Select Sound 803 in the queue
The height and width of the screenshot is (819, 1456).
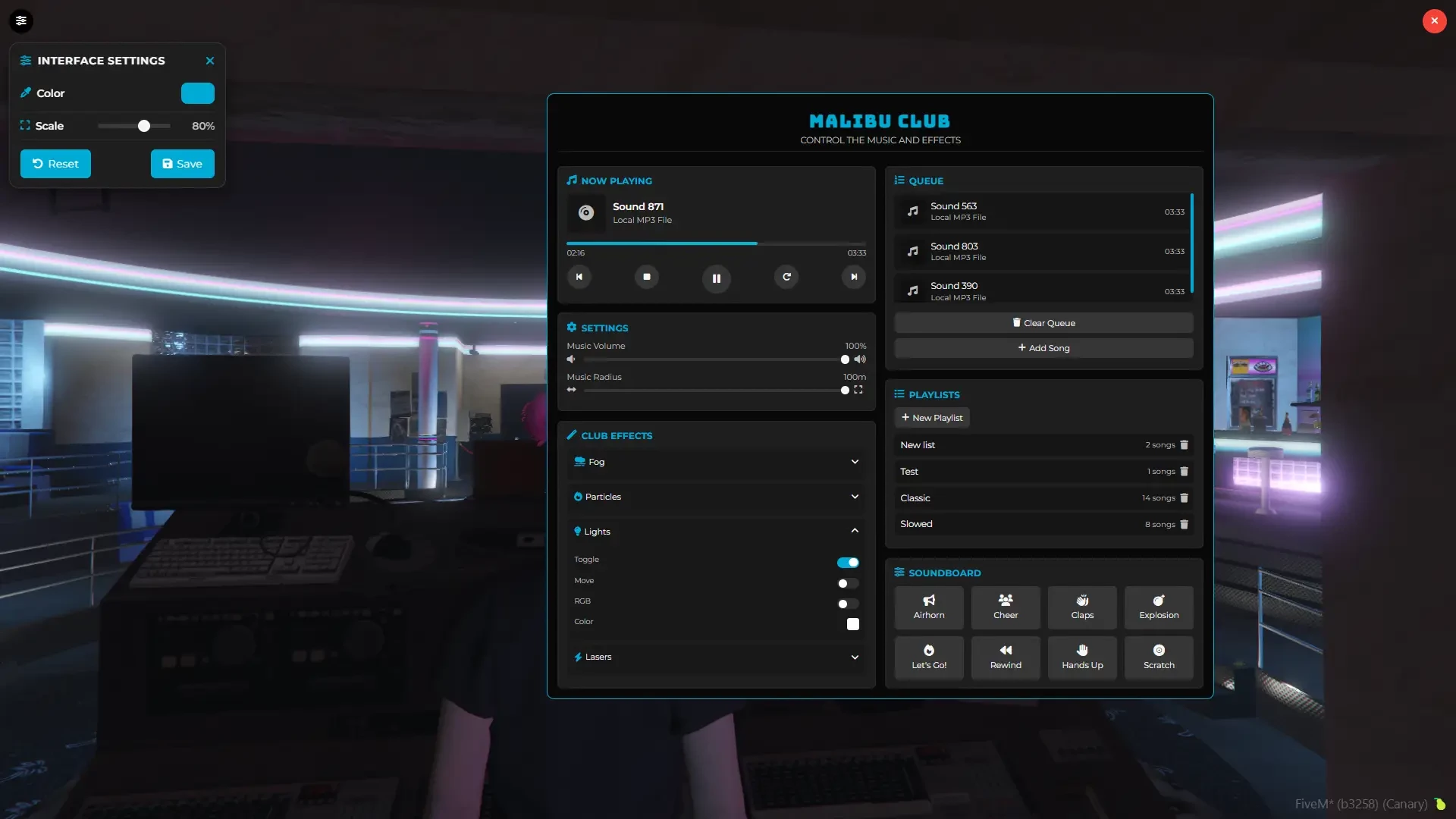point(1042,252)
